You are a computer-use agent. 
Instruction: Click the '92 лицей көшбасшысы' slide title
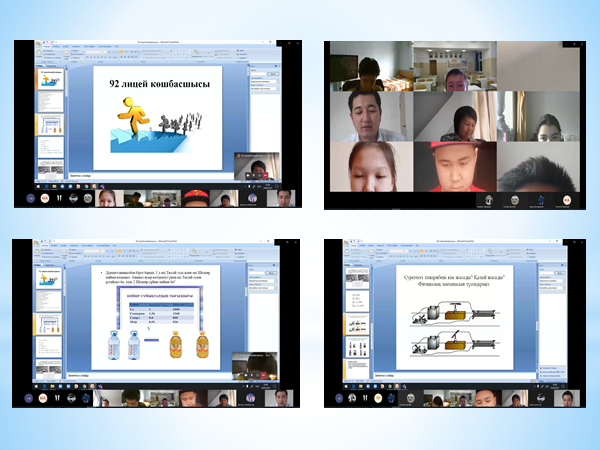pyautogui.click(x=160, y=84)
